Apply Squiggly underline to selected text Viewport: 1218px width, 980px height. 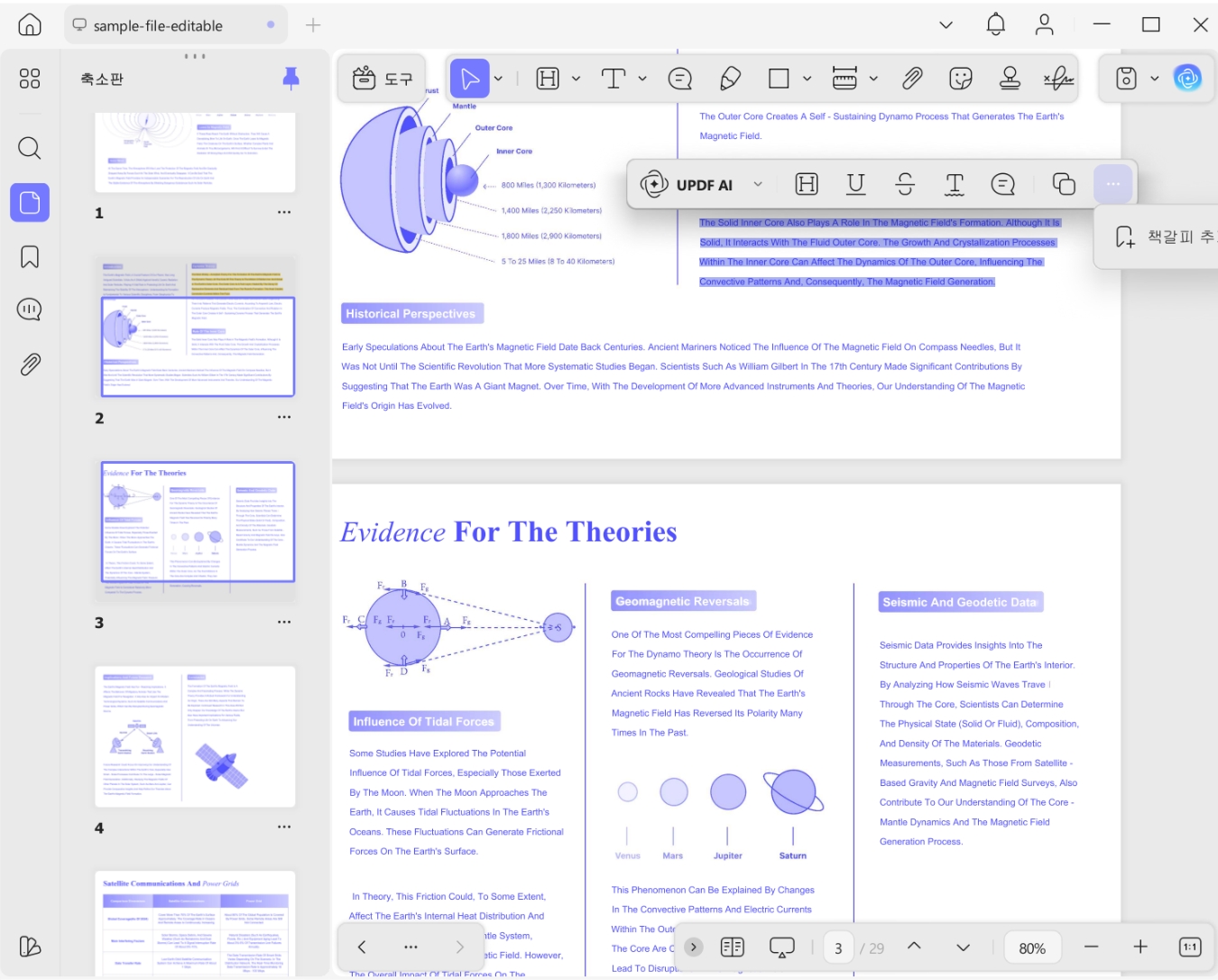click(955, 185)
